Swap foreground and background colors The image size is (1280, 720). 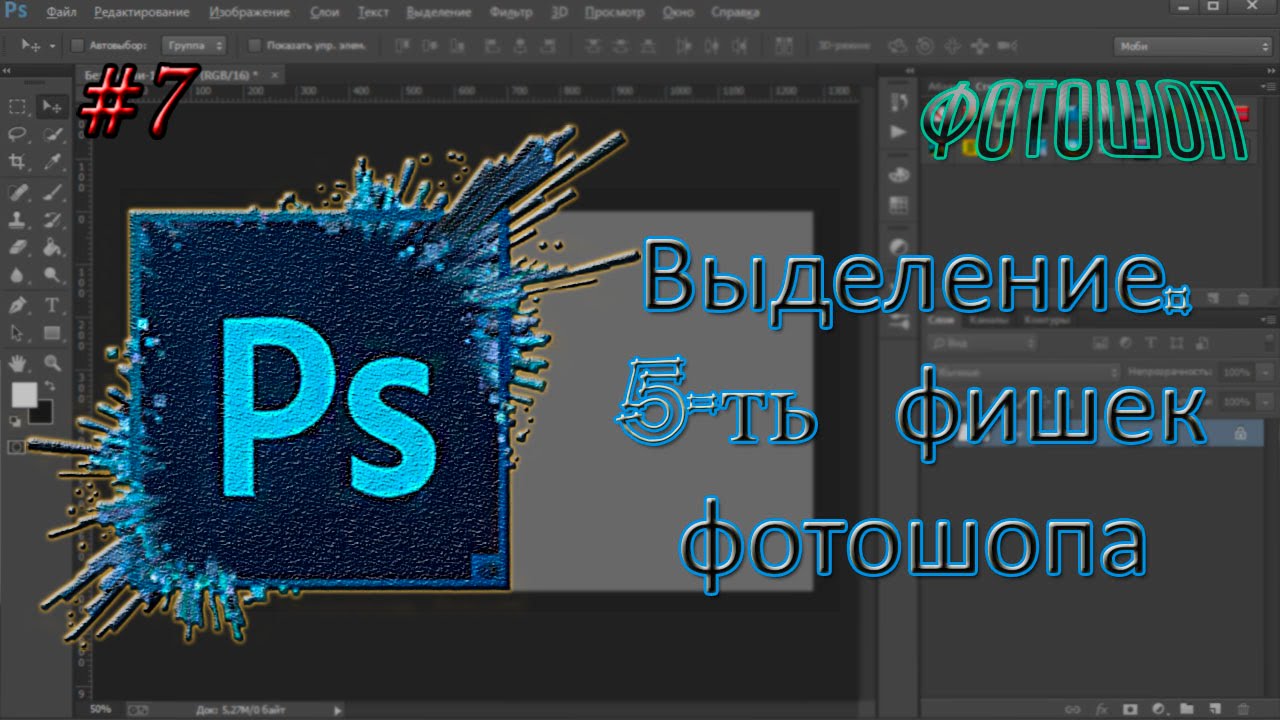[50, 386]
